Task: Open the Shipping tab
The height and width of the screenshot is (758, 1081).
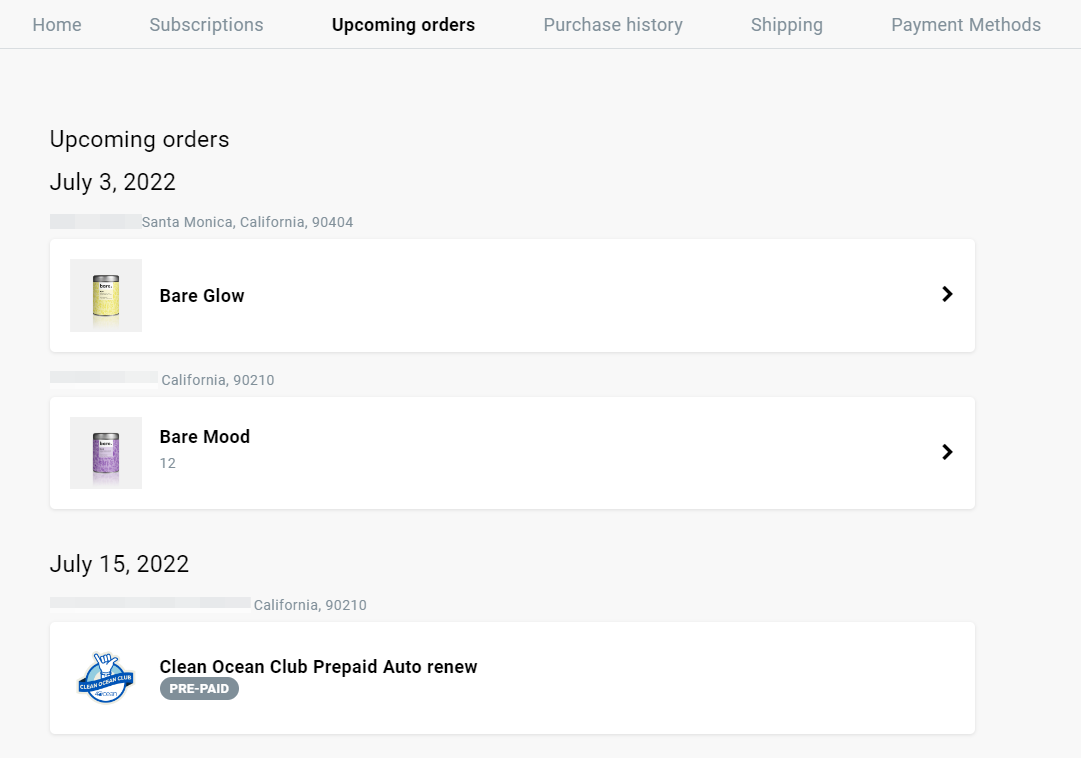Action: (x=787, y=25)
